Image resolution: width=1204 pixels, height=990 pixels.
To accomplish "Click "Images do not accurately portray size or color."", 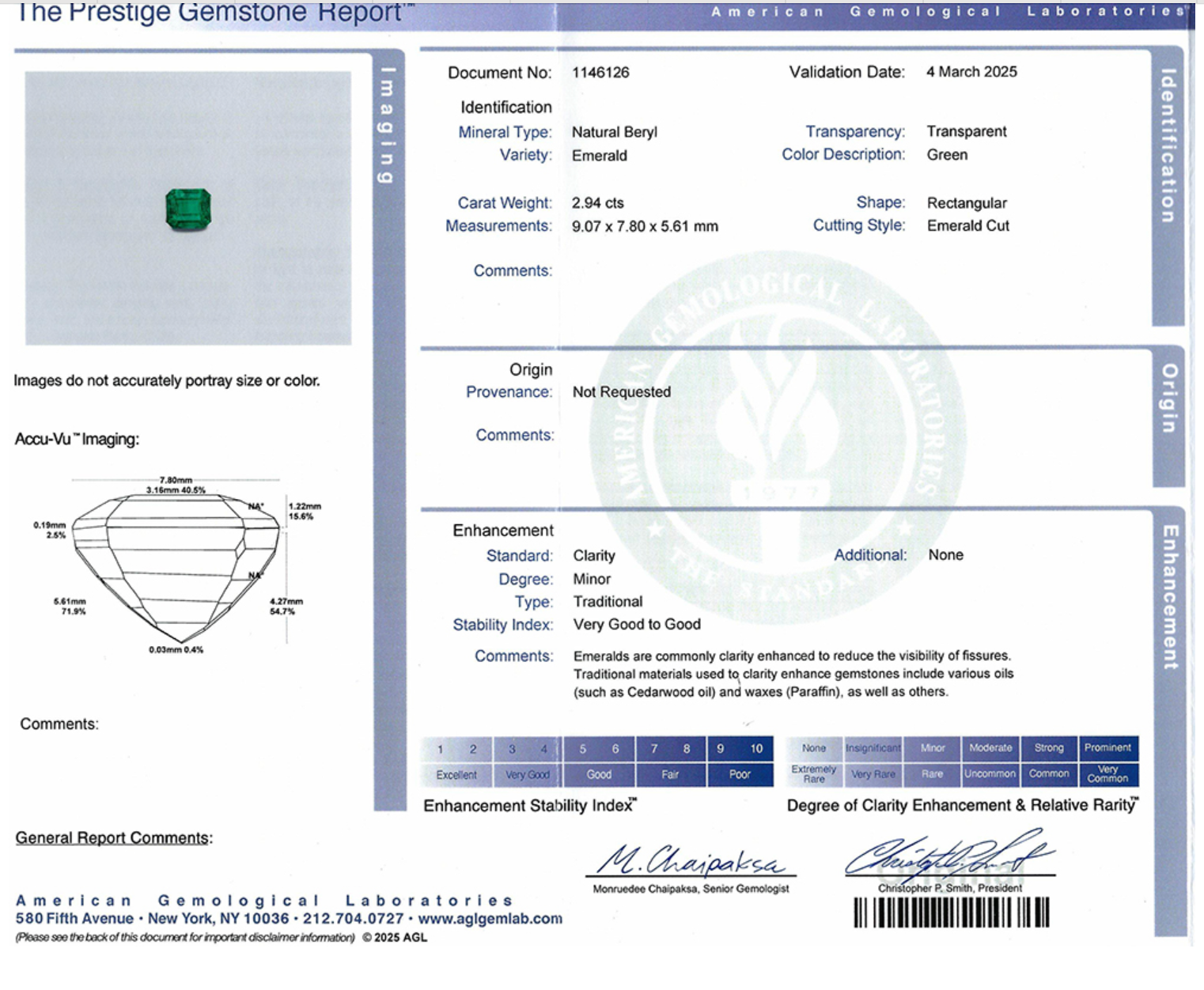I will point(167,381).
